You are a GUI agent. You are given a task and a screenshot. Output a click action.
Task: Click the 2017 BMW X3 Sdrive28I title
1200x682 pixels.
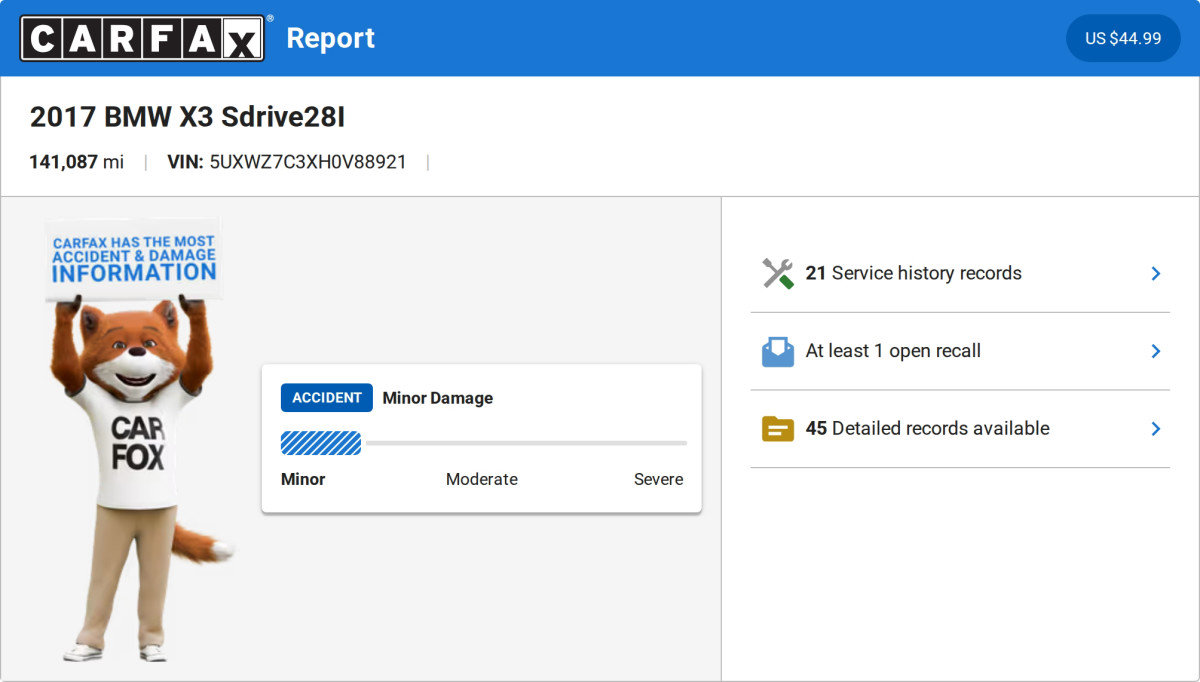point(187,117)
